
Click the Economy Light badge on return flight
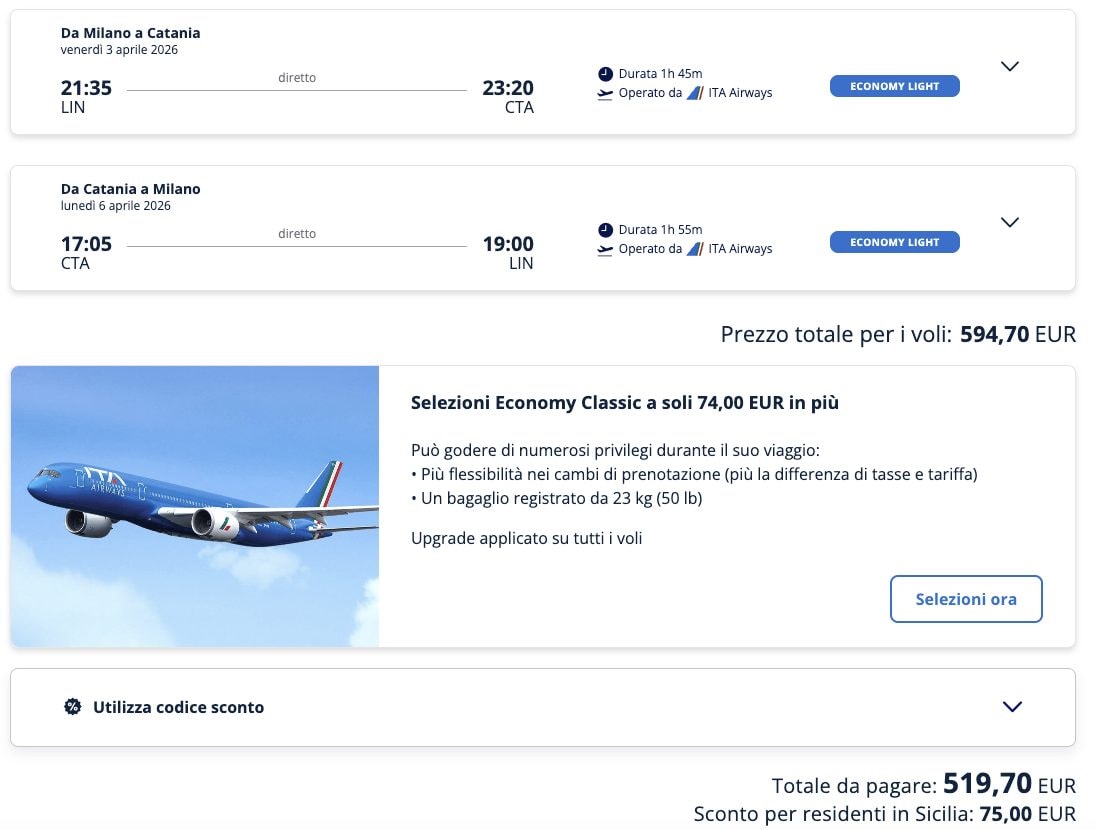click(894, 242)
